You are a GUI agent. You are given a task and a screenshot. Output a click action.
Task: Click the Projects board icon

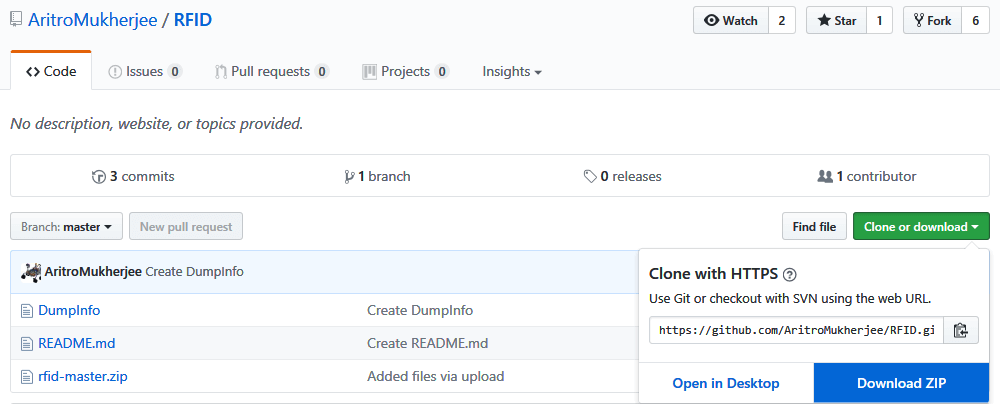coord(369,72)
